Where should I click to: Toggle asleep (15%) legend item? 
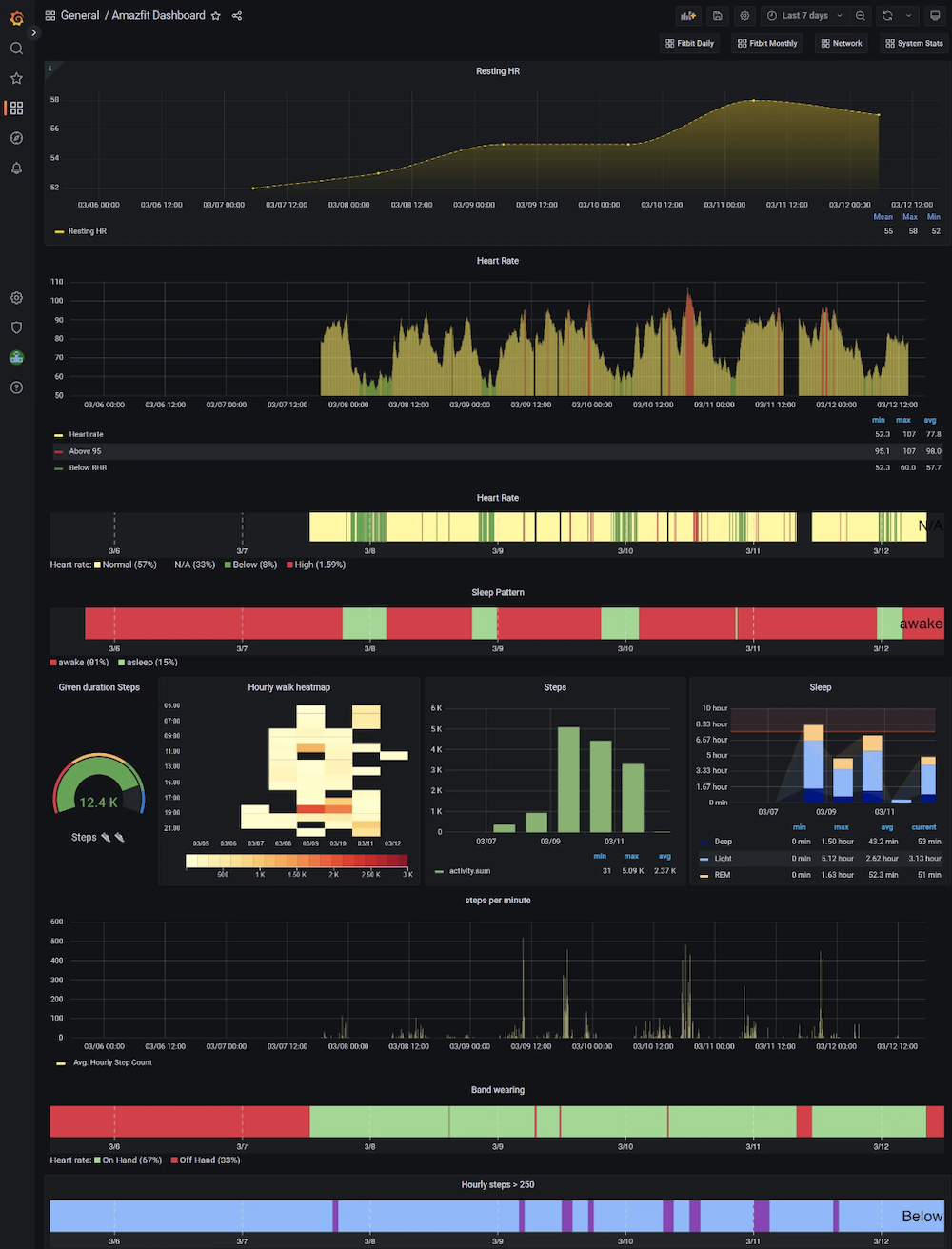[147, 663]
